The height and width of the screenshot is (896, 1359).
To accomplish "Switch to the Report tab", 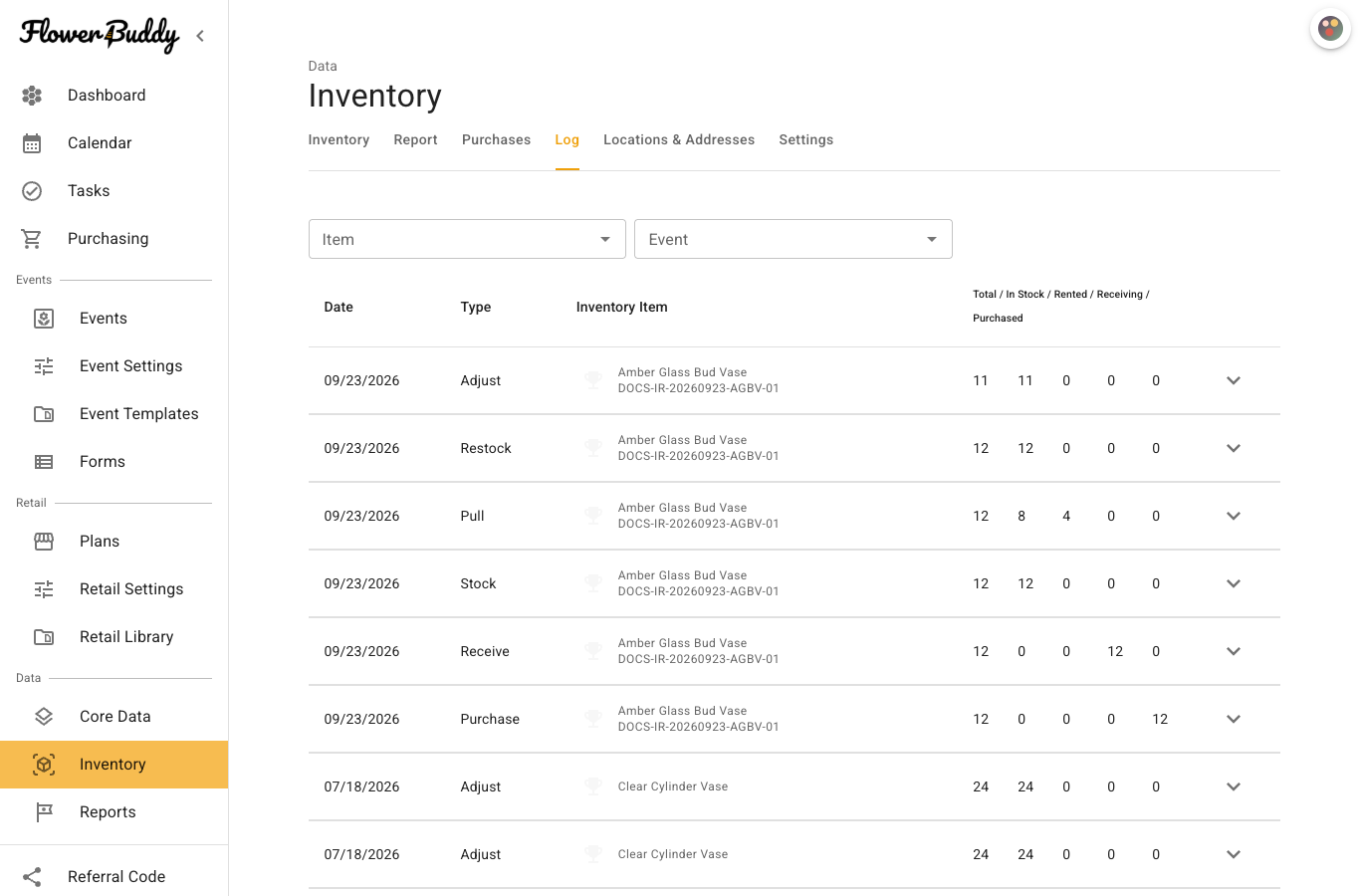I will pos(415,140).
